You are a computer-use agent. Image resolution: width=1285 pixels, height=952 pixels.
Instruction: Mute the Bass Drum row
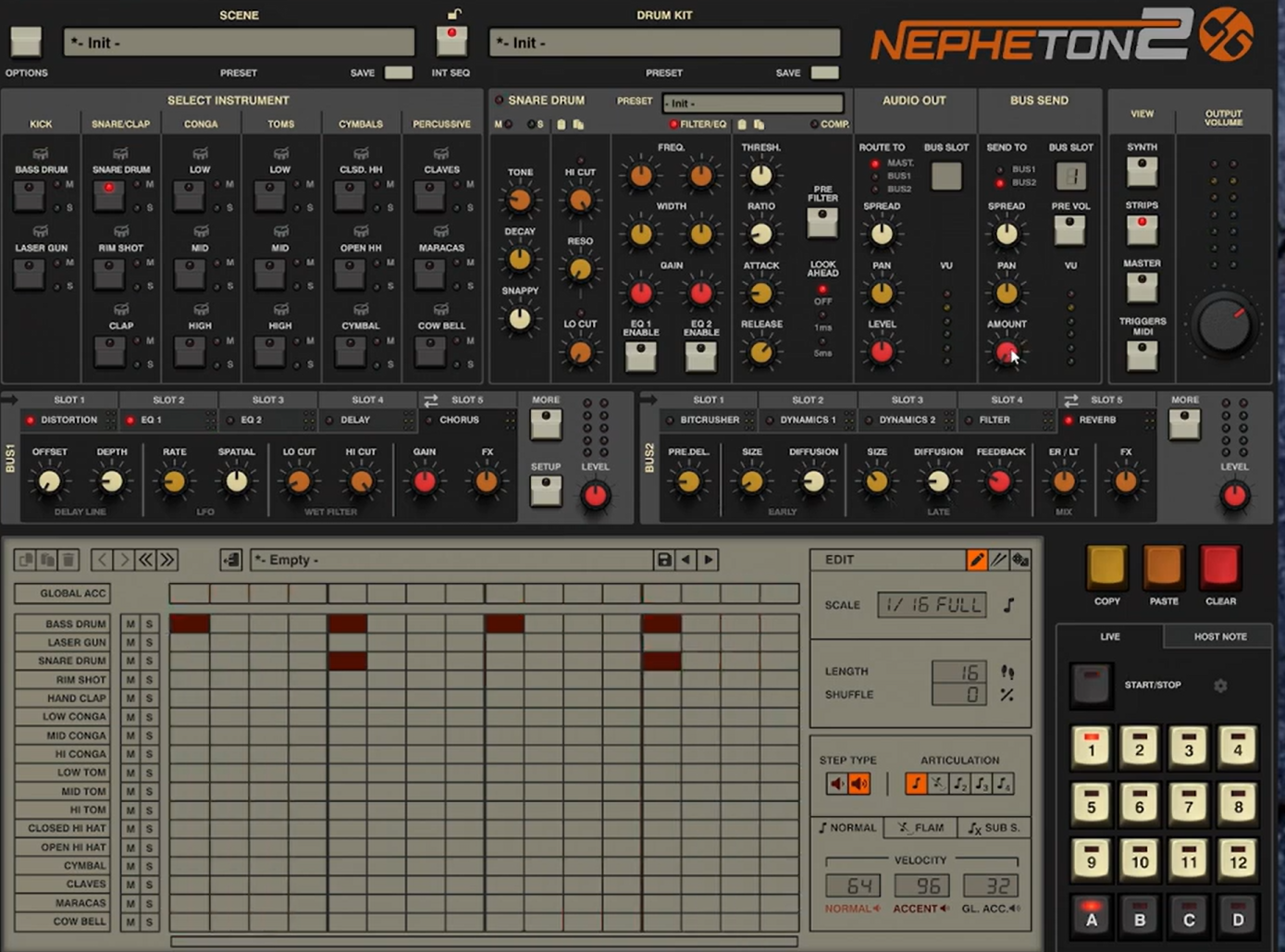click(x=130, y=624)
